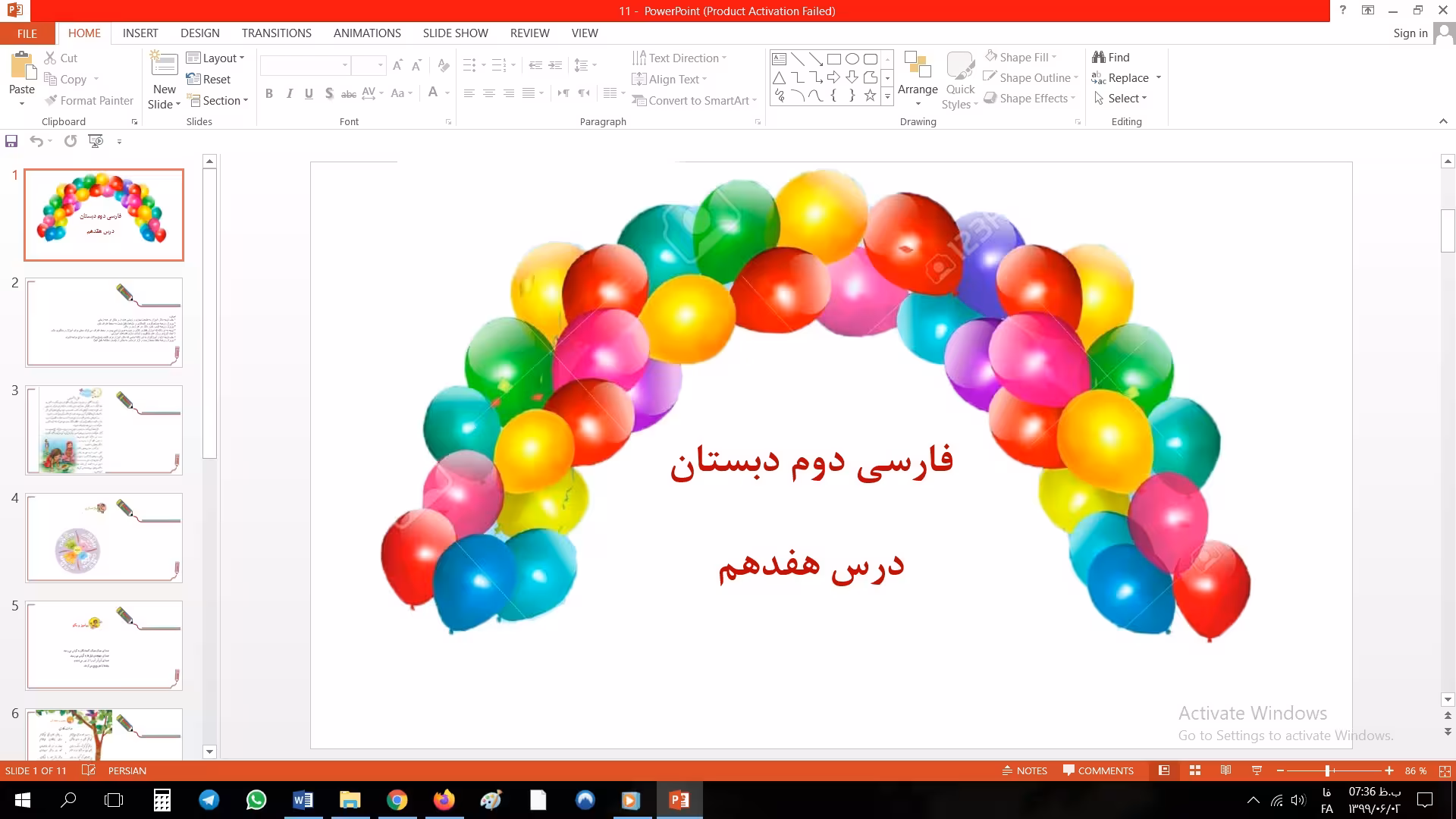The width and height of the screenshot is (1456, 819).
Task: Toggle Underline formatting
Action: (x=309, y=93)
